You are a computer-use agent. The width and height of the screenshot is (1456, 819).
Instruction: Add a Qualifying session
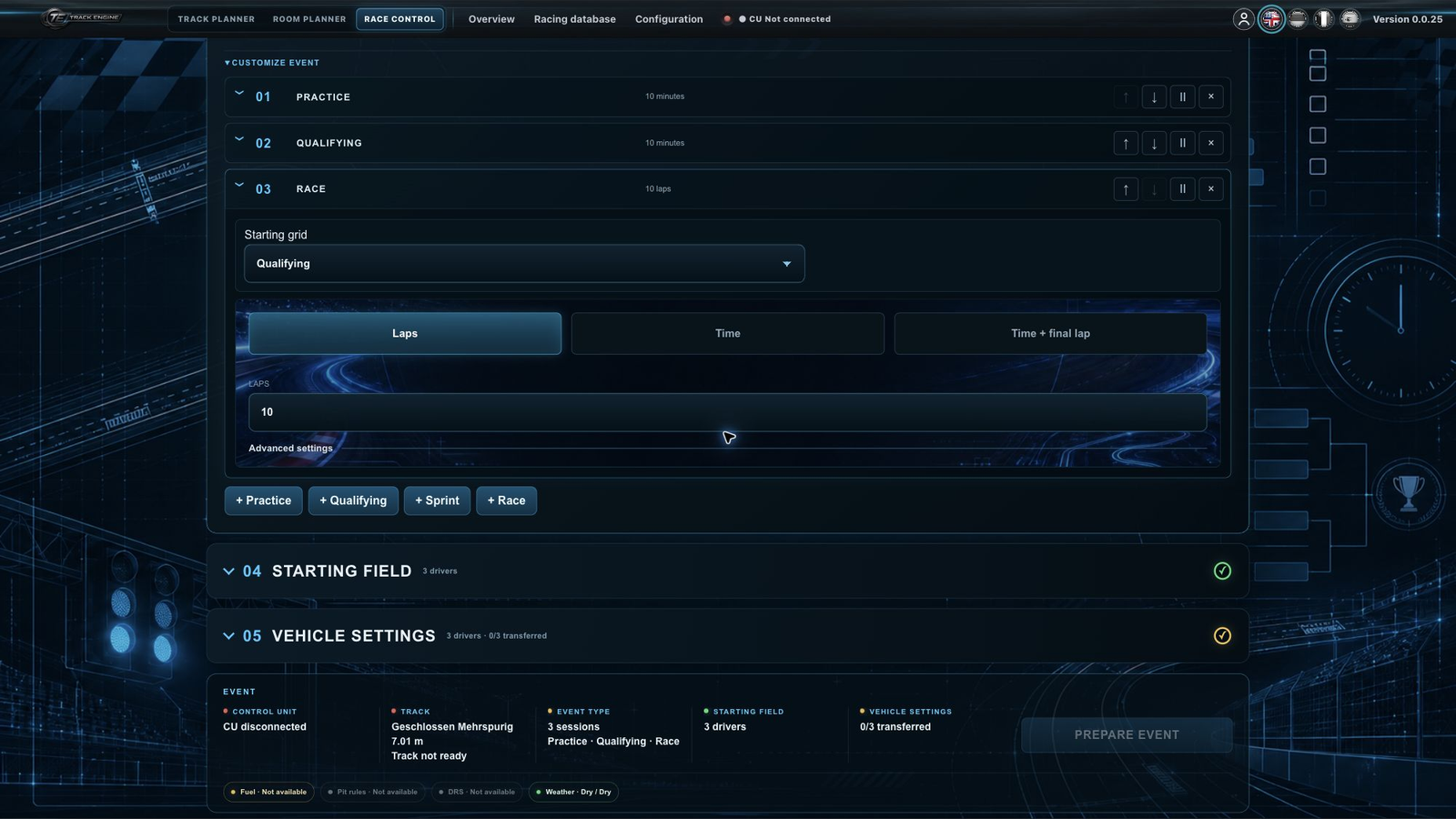coord(353,500)
